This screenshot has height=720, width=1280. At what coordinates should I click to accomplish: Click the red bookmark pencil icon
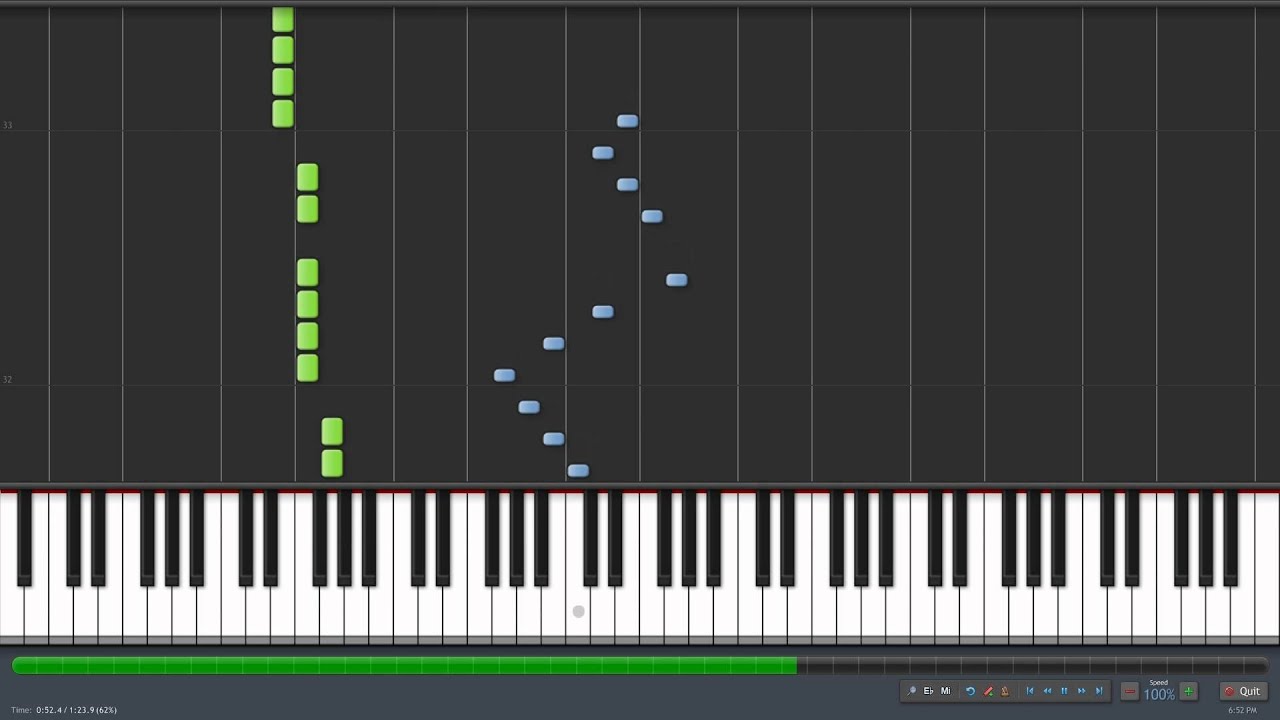pos(988,691)
